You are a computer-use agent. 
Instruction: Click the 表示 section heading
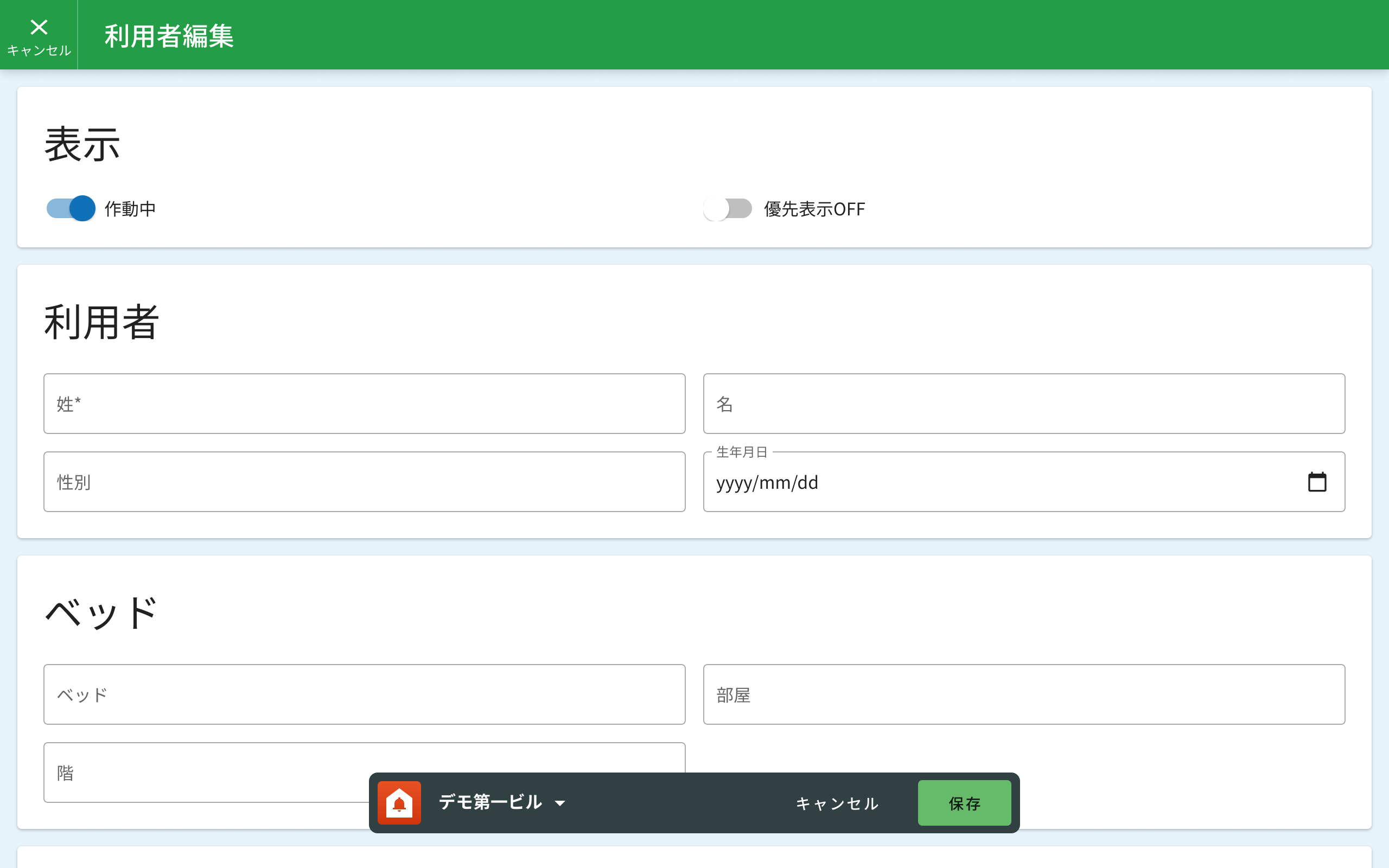coord(82,144)
